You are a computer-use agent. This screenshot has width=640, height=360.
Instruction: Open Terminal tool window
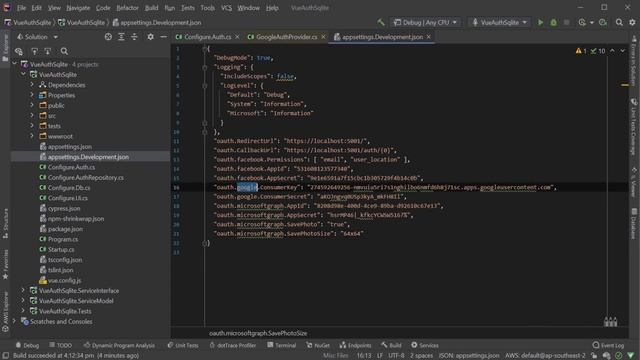pos(282,345)
